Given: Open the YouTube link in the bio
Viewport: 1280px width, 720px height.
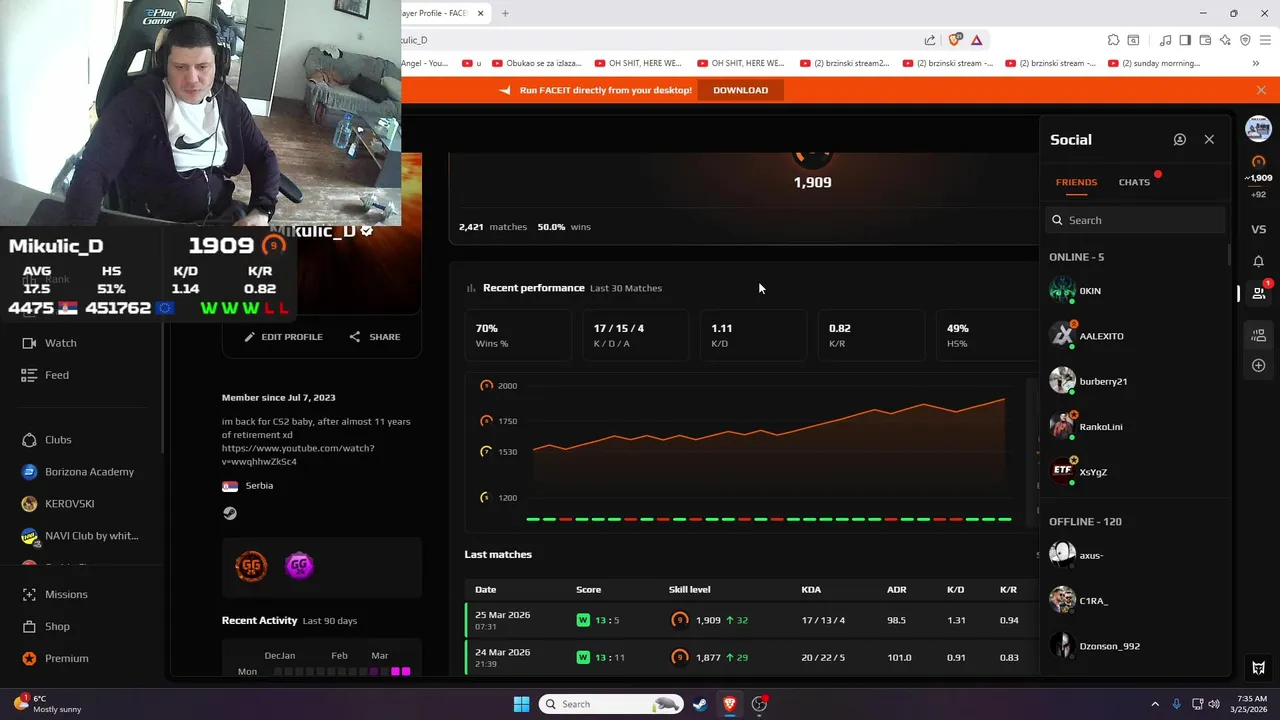Looking at the screenshot, I should click(x=298, y=455).
